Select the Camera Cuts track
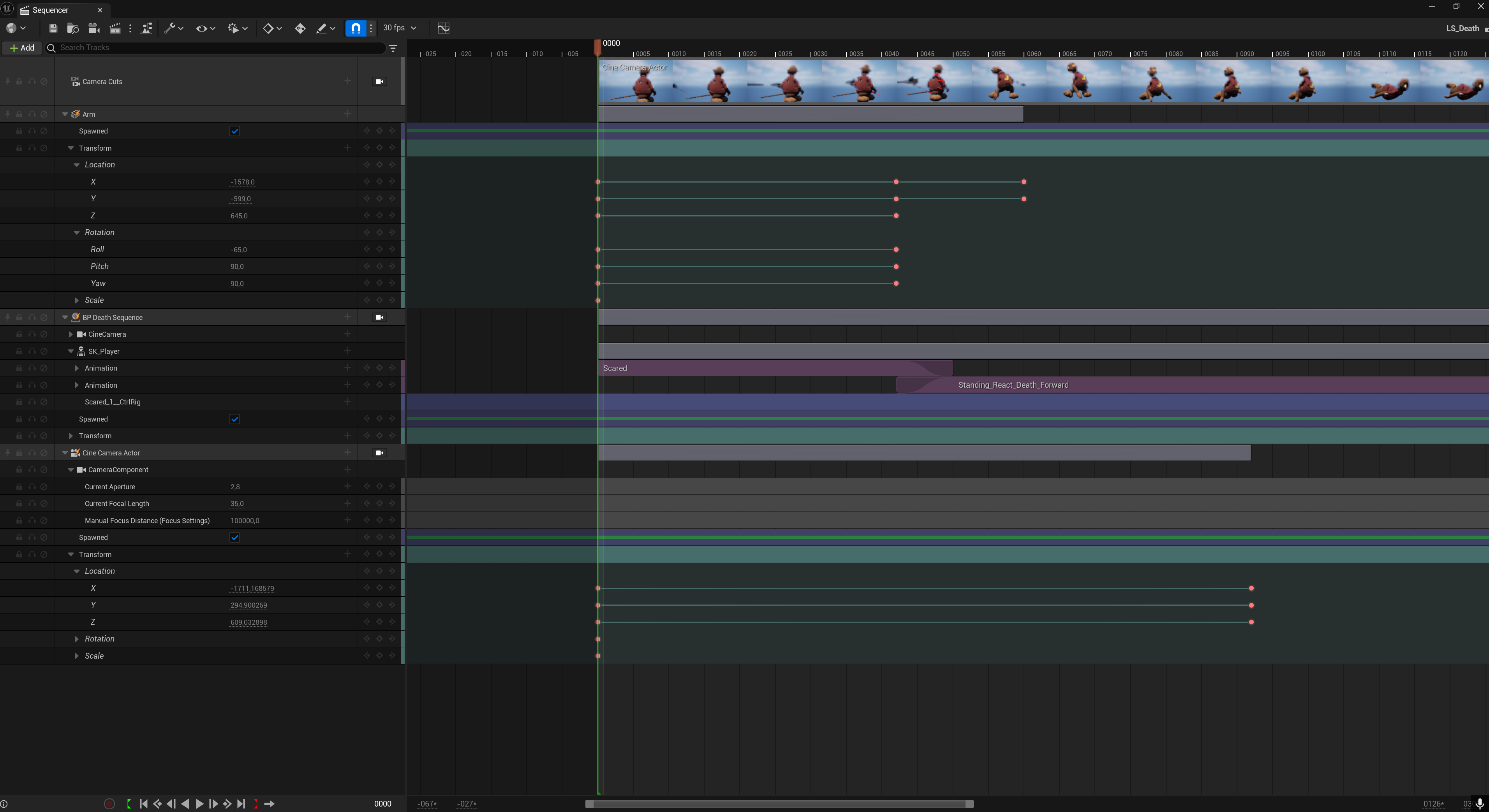1489x812 pixels. (x=102, y=81)
